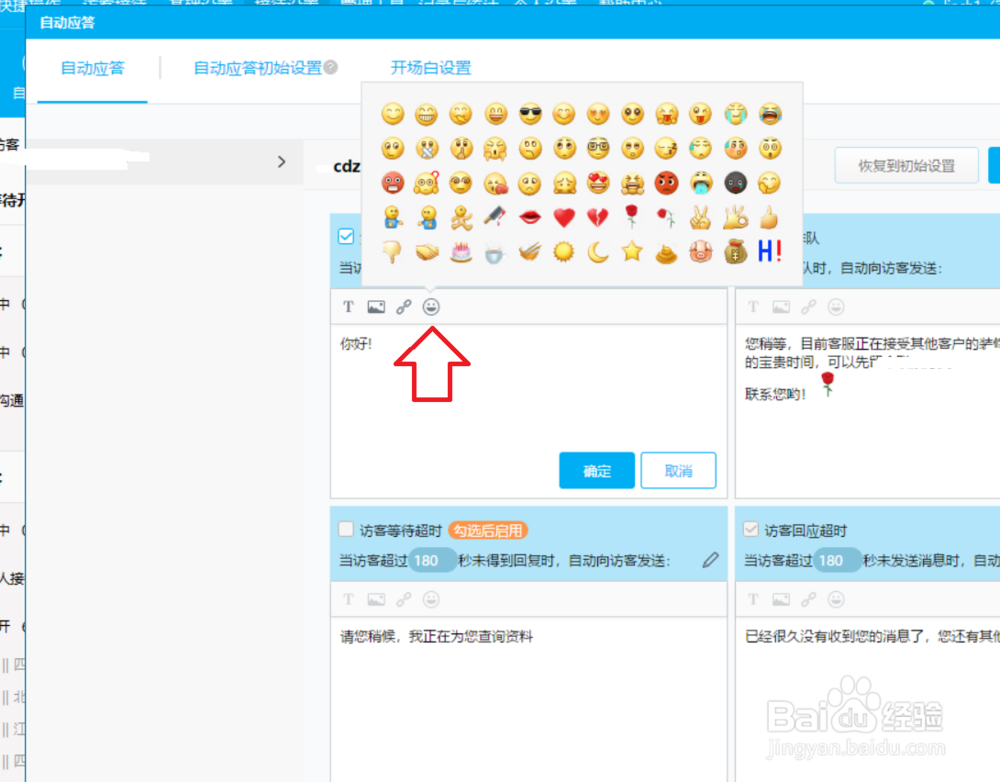1000x782 pixels.
Task: Click the pencil edit icon for timeout message
Action: tap(711, 561)
